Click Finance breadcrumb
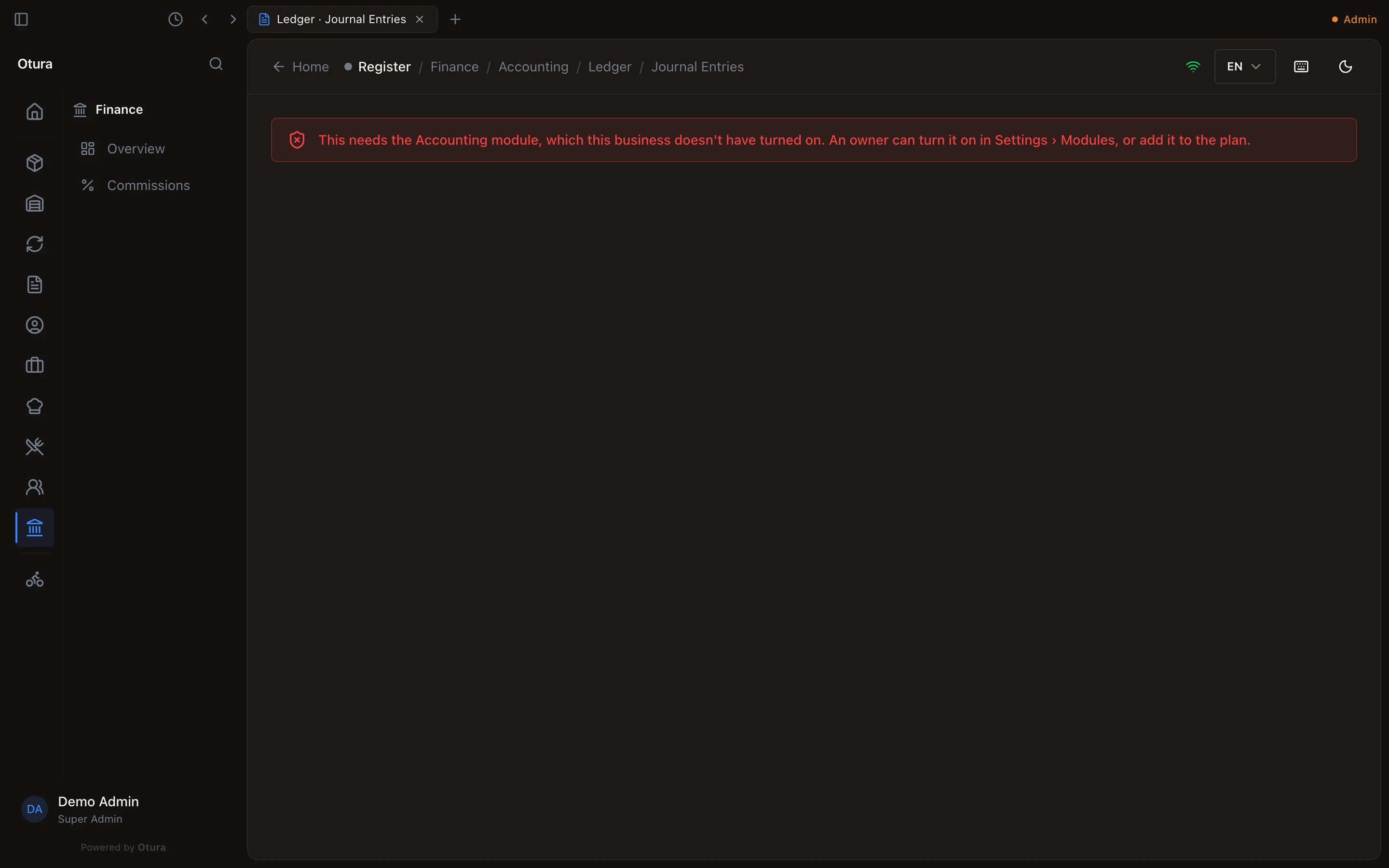Screen dimensions: 1389x868 454,67
